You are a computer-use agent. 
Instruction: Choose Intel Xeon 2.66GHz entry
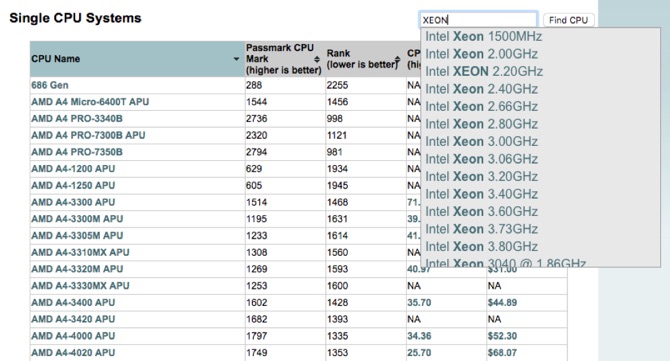(540, 106)
